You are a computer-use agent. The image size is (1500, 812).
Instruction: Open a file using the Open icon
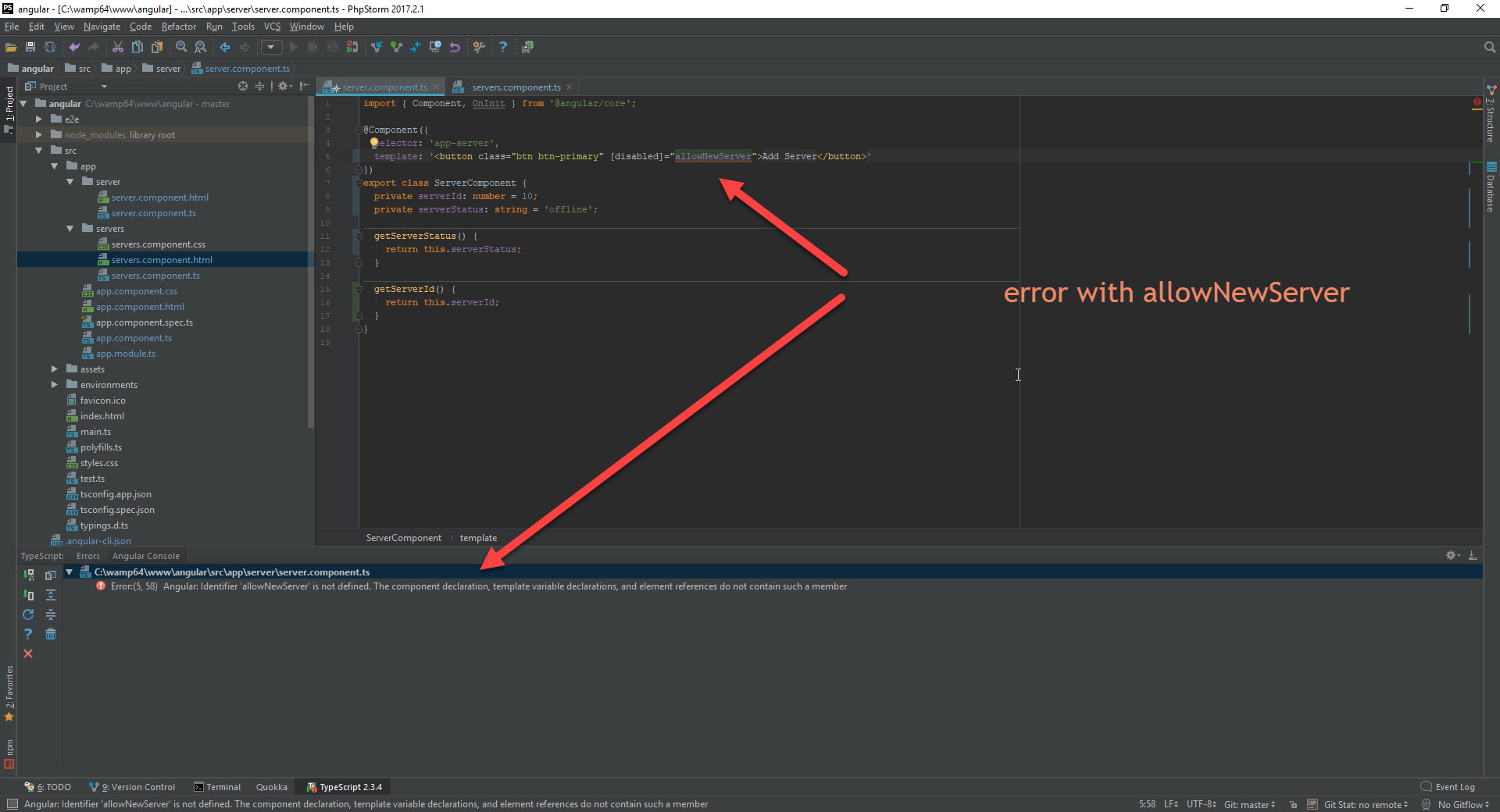coord(11,47)
